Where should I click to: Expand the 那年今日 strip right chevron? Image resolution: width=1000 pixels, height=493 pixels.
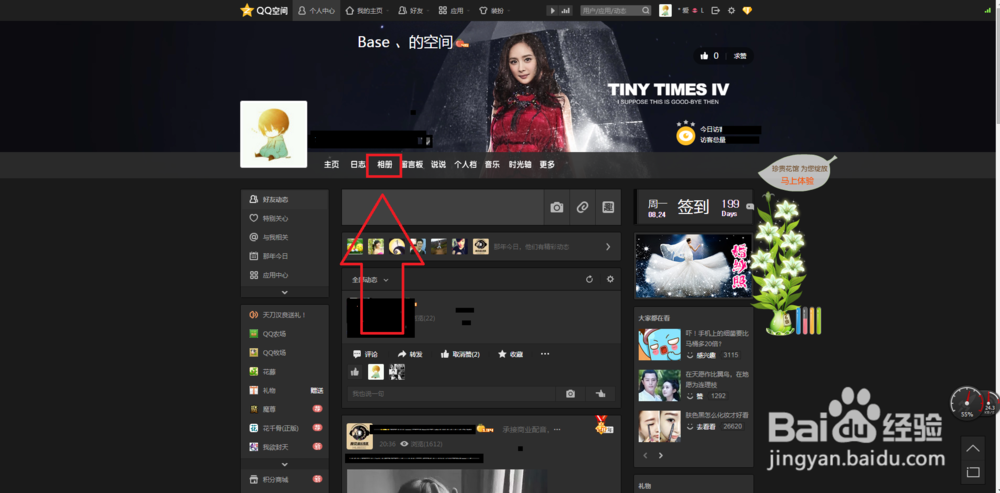click(x=608, y=247)
